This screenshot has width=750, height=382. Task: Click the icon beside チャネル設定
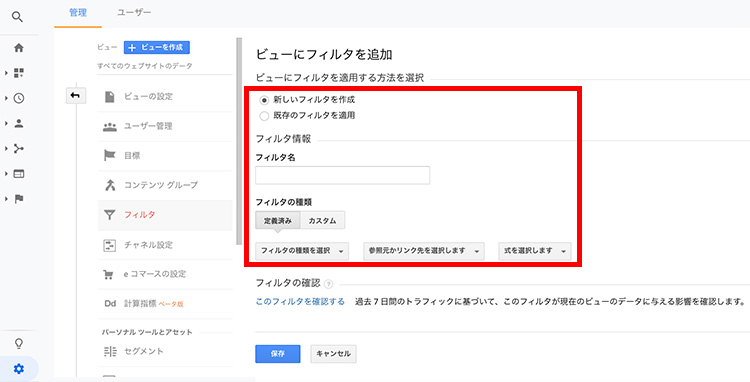110,245
